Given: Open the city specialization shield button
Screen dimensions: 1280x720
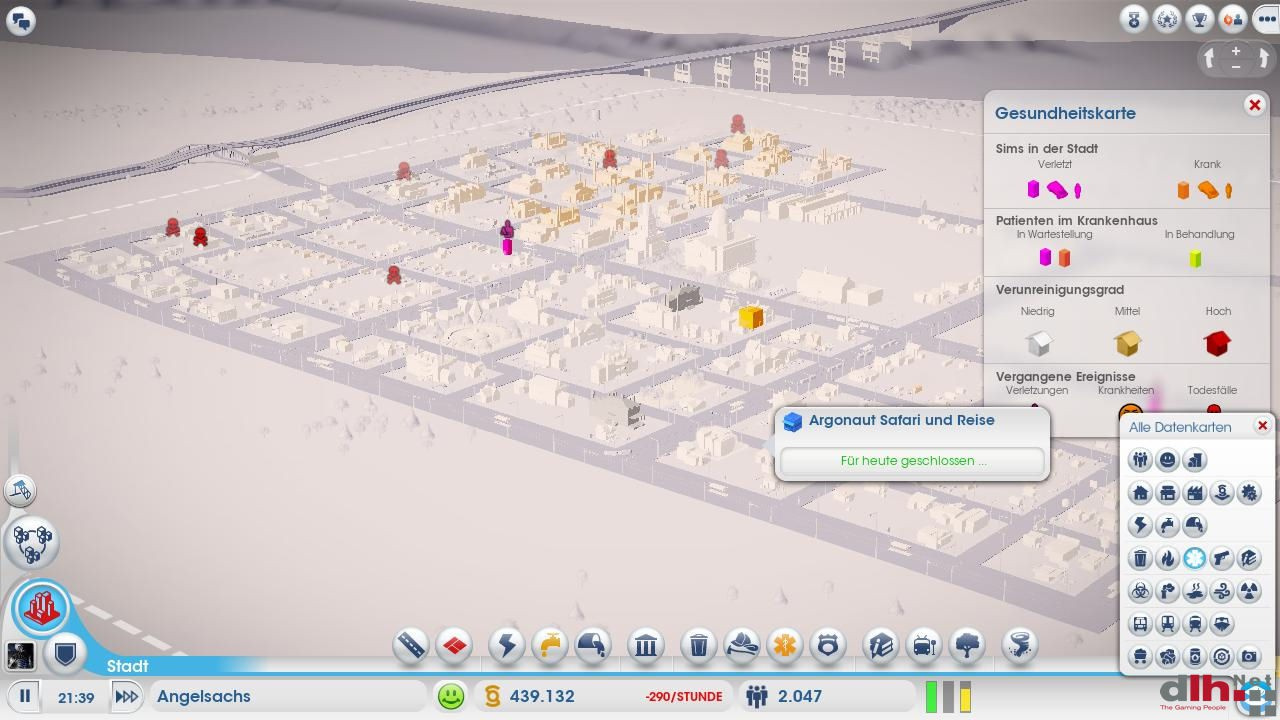Looking at the screenshot, I should point(66,655).
